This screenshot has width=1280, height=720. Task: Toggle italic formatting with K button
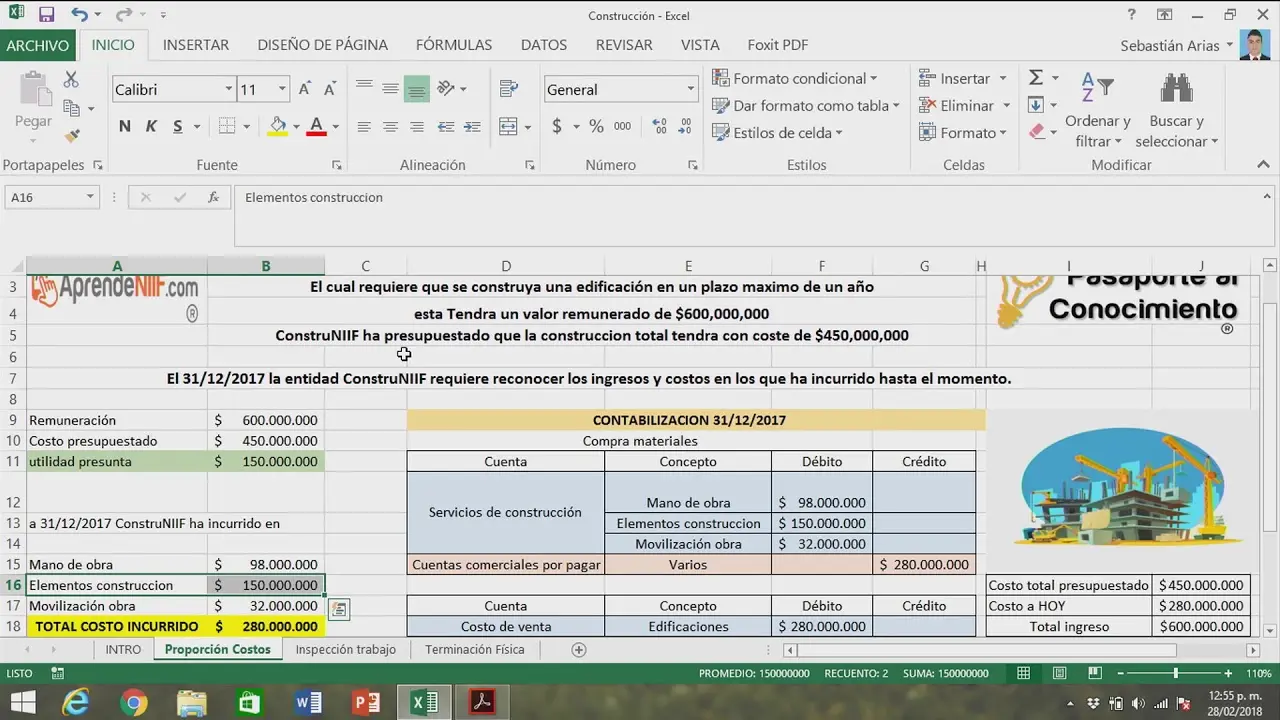point(151,126)
